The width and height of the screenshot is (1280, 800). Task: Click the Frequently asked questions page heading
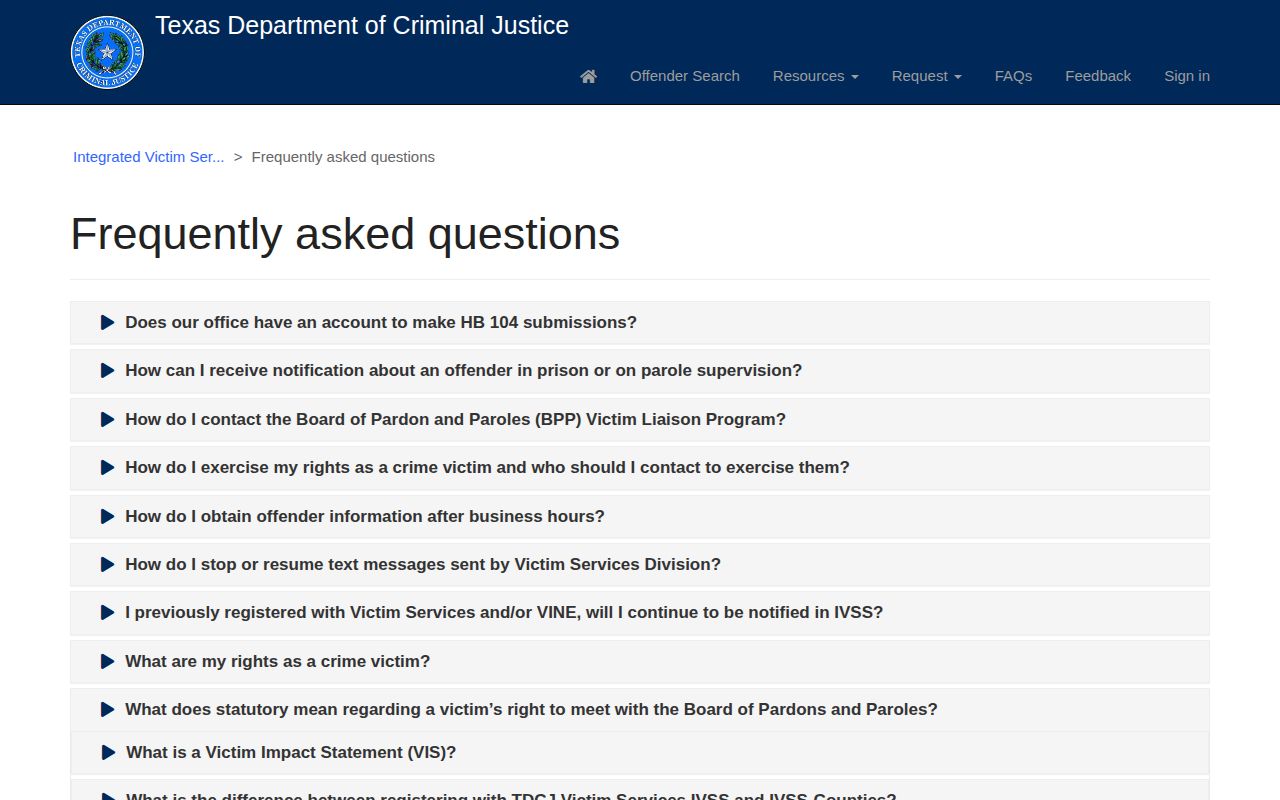point(345,234)
